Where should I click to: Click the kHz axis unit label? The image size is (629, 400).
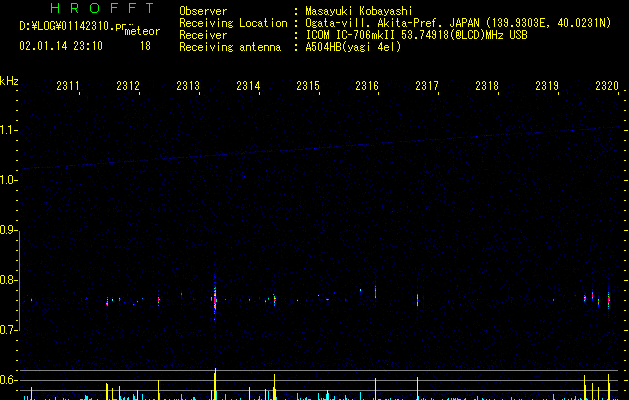coord(9,81)
